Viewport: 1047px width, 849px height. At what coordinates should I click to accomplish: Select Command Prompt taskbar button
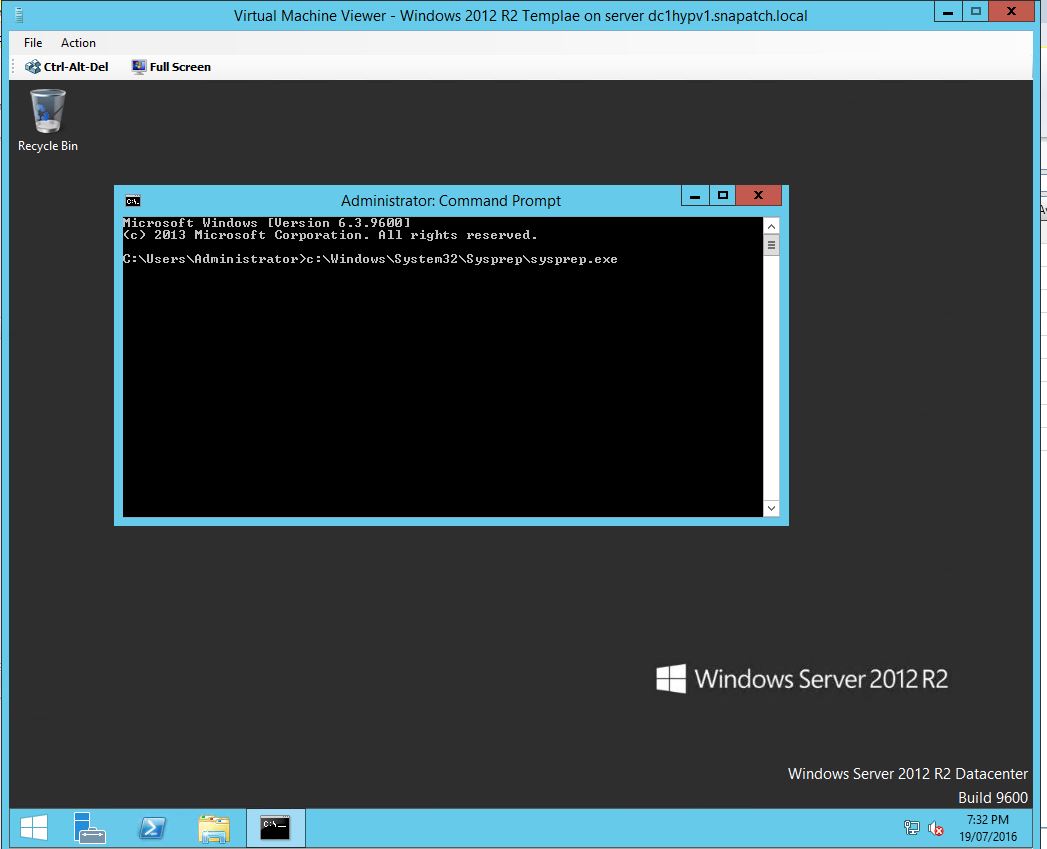(275, 828)
